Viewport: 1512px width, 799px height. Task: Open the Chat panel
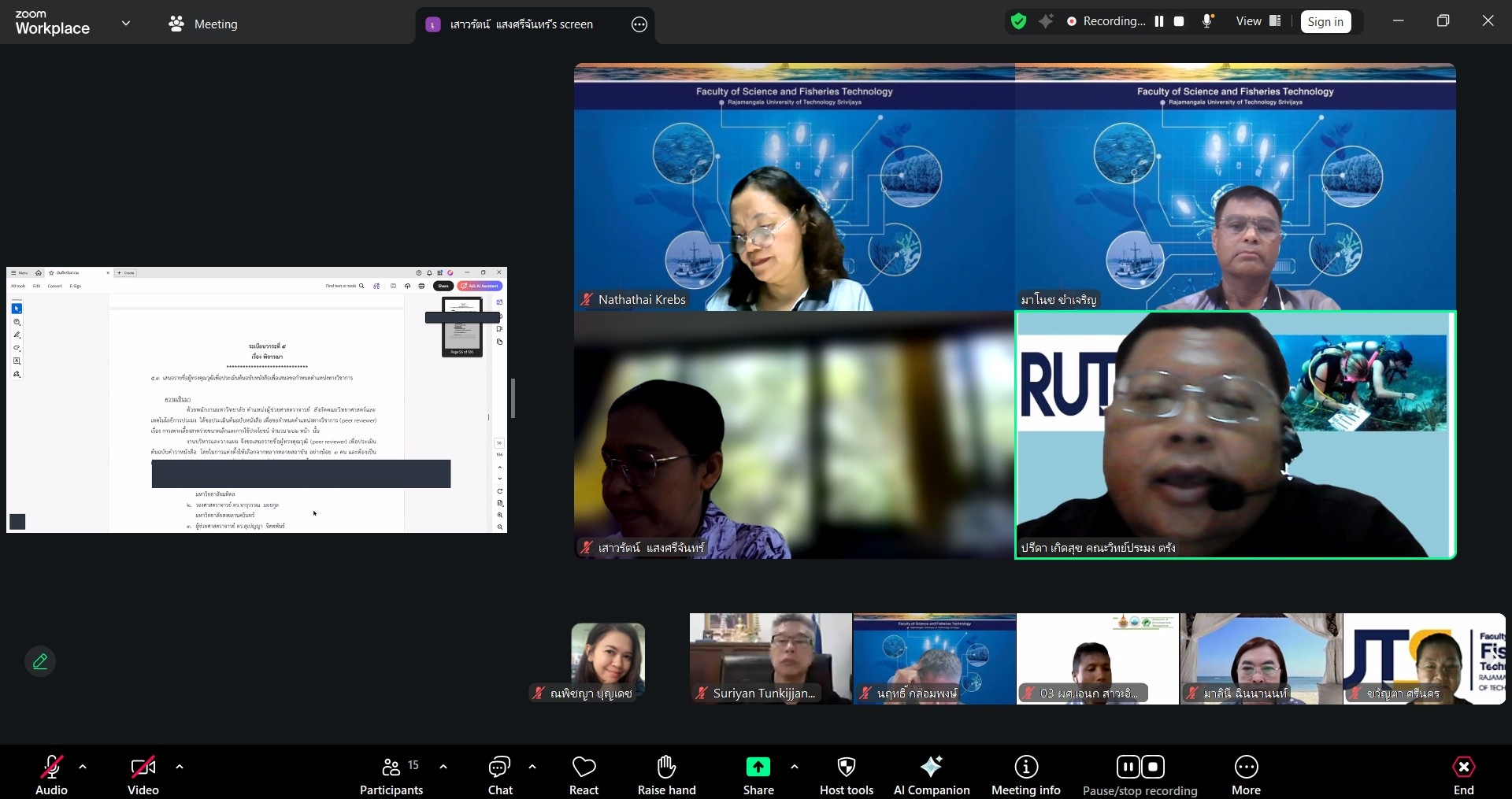499,775
